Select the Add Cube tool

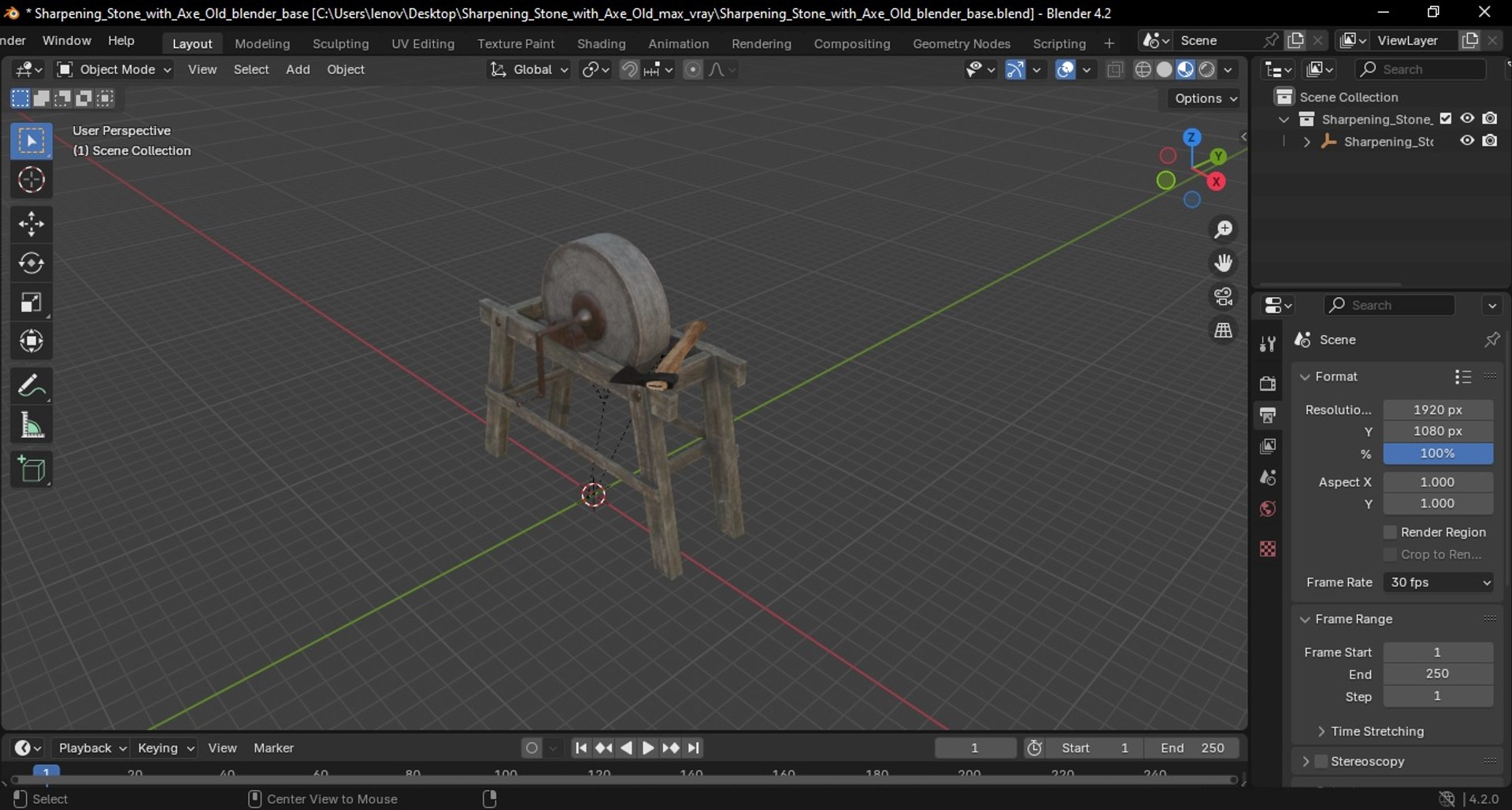tap(31, 470)
